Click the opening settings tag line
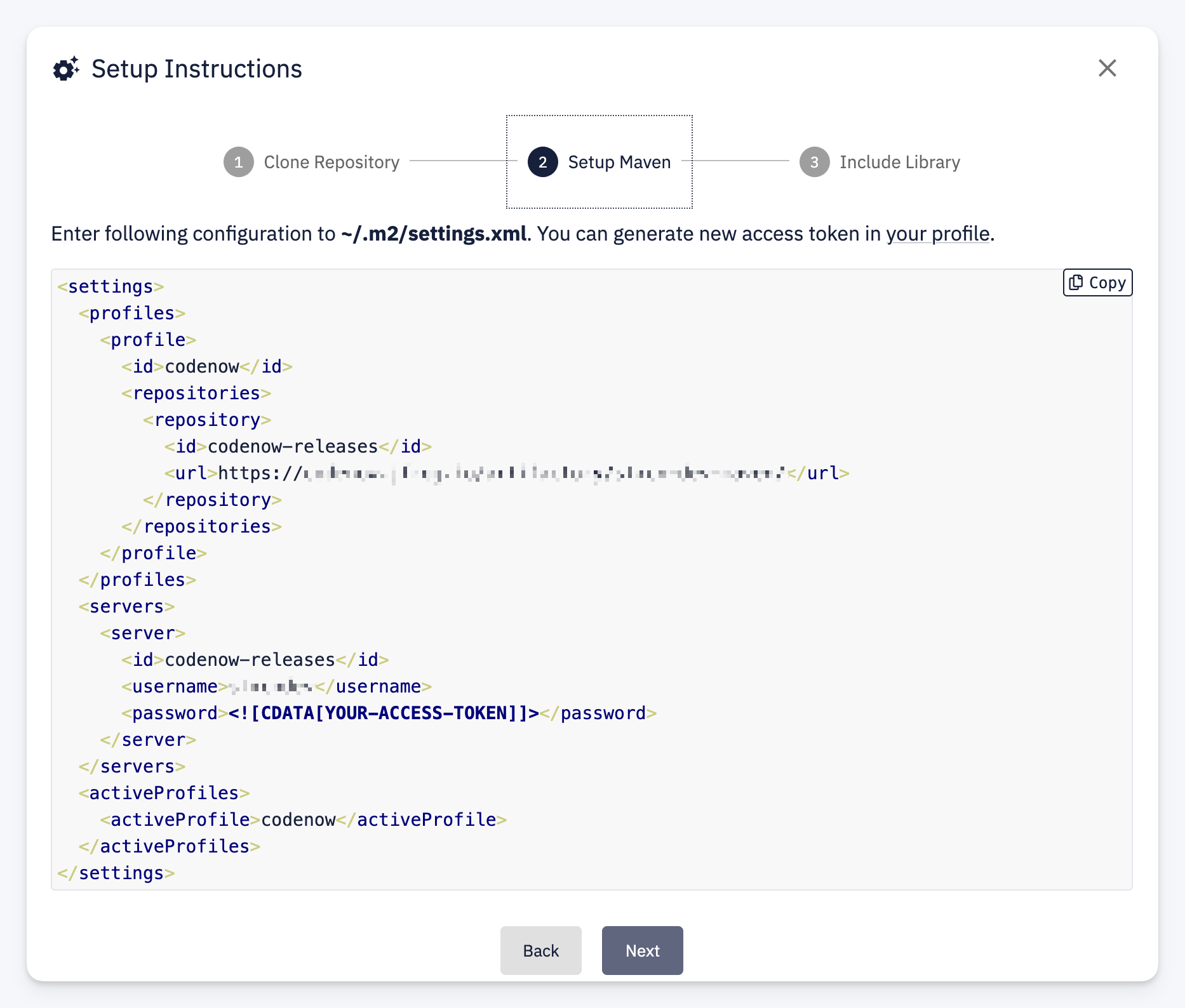Image resolution: width=1185 pixels, height=1008 pixels. (110, 286)
